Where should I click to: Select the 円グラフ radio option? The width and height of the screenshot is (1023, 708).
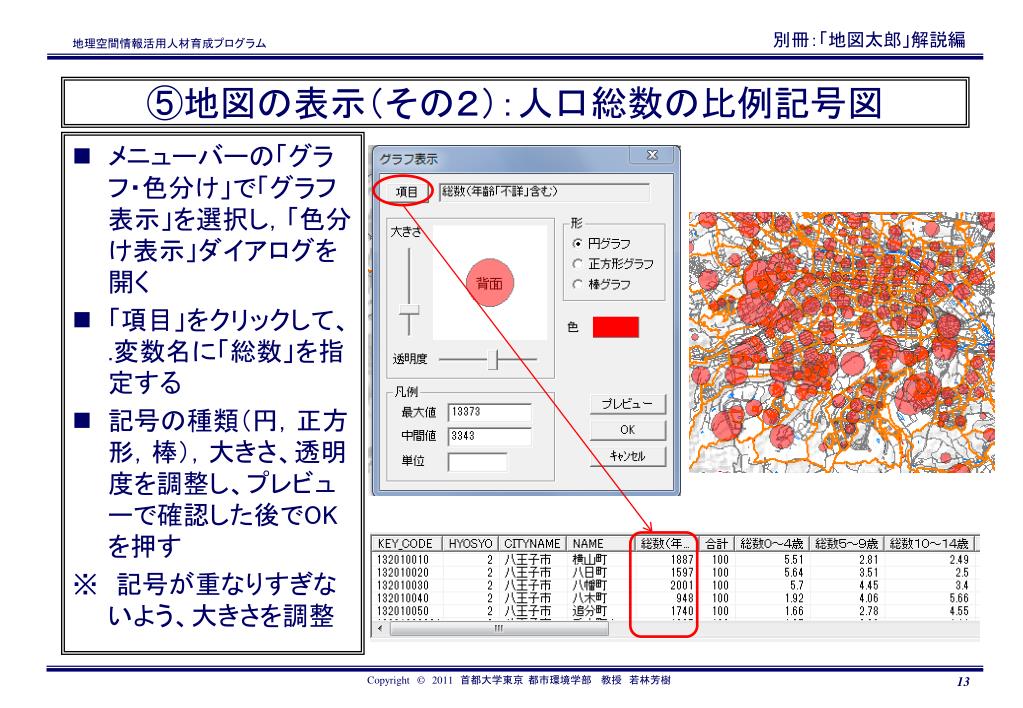pyautogui.click(x=601, y=243)
